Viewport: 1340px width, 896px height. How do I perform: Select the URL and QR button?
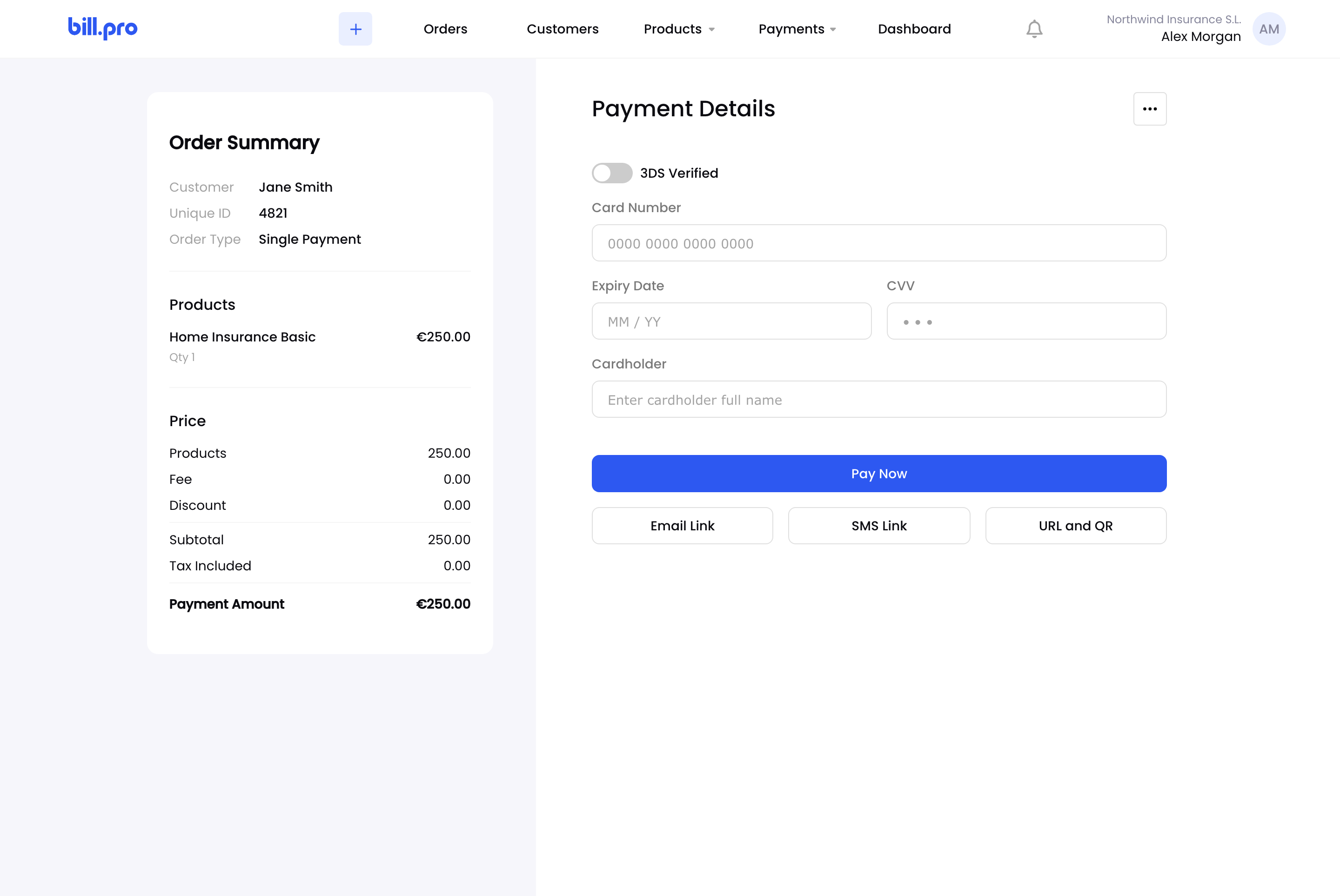[1075, 526]
